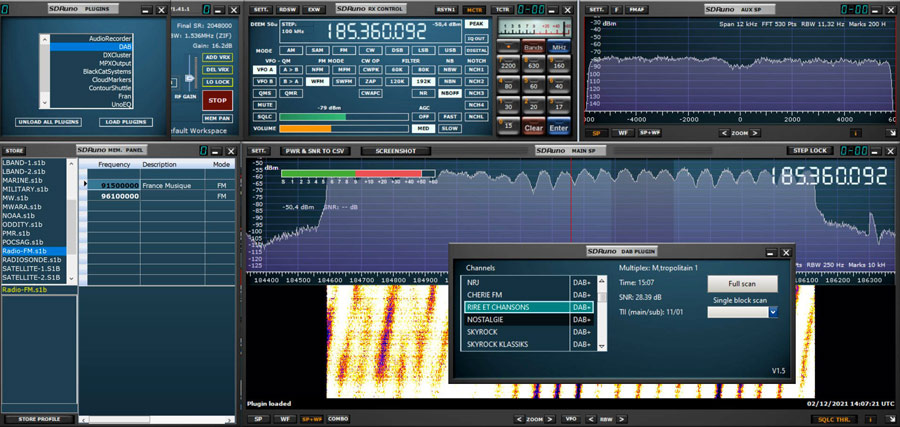Viewport: 900px width, 427px height.
Task: Select the 96100000 frequency row
Action: 161,196
